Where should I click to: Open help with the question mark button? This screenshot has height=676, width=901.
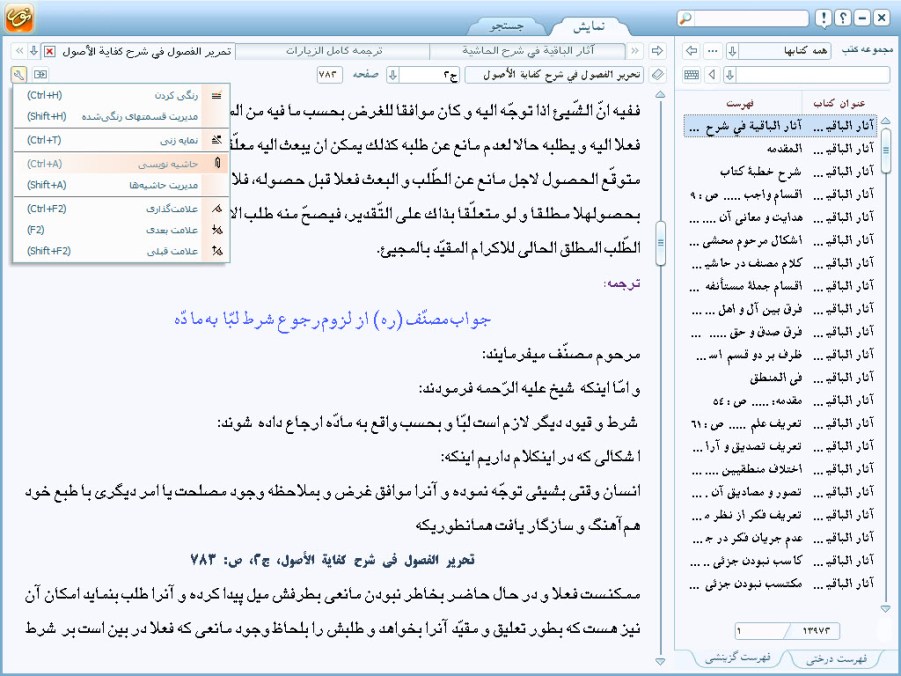(x=842, y=18)
